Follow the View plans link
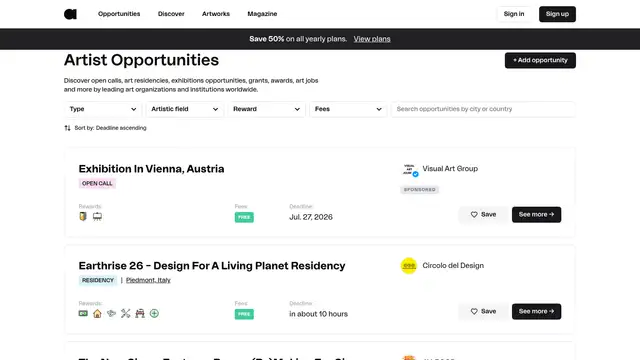Screen dimensions: 640x360 pos(372,39)
